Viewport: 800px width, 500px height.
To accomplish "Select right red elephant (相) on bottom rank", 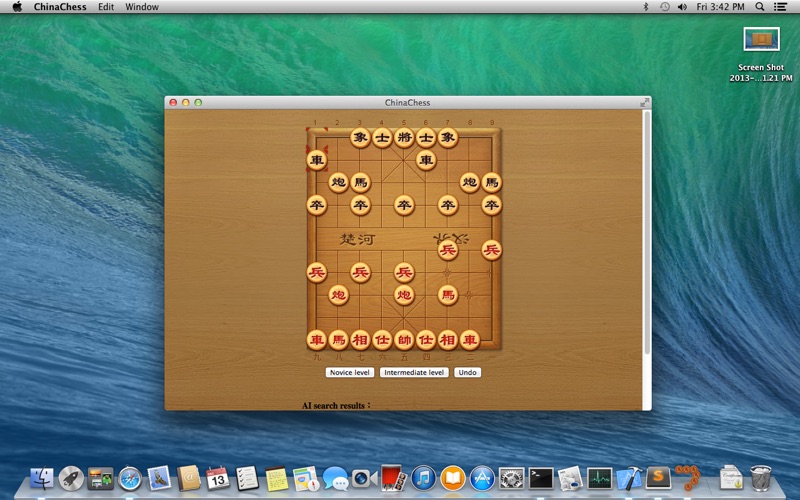I will click(x=448, y=340).
